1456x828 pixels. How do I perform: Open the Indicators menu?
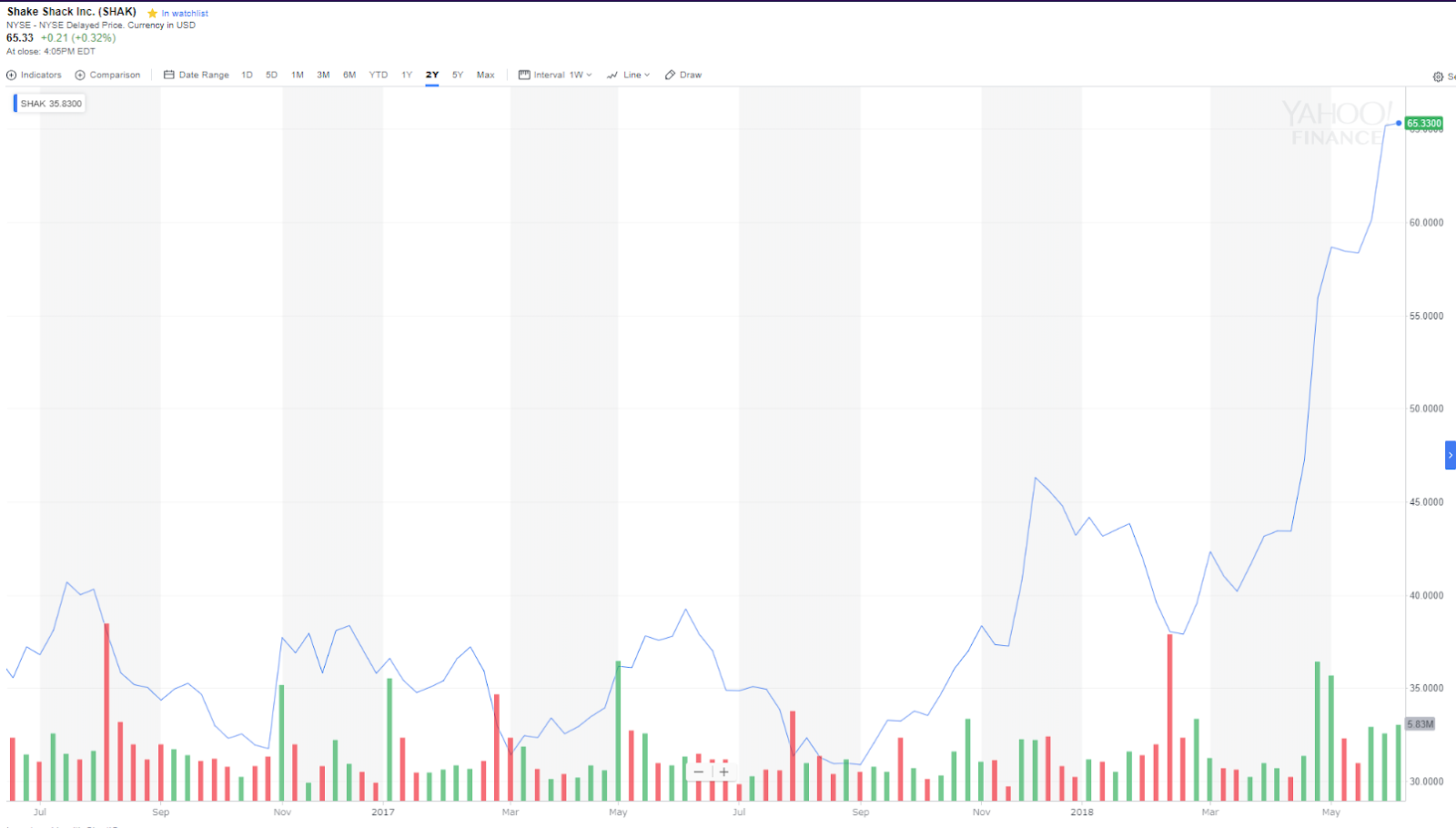click(35, 75)
